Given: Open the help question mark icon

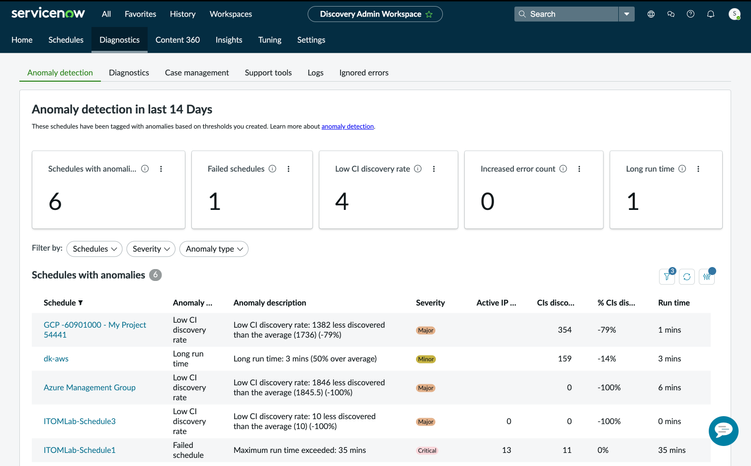Looking at the screenshot, I should pyautogui.click(x=690, y=14).
